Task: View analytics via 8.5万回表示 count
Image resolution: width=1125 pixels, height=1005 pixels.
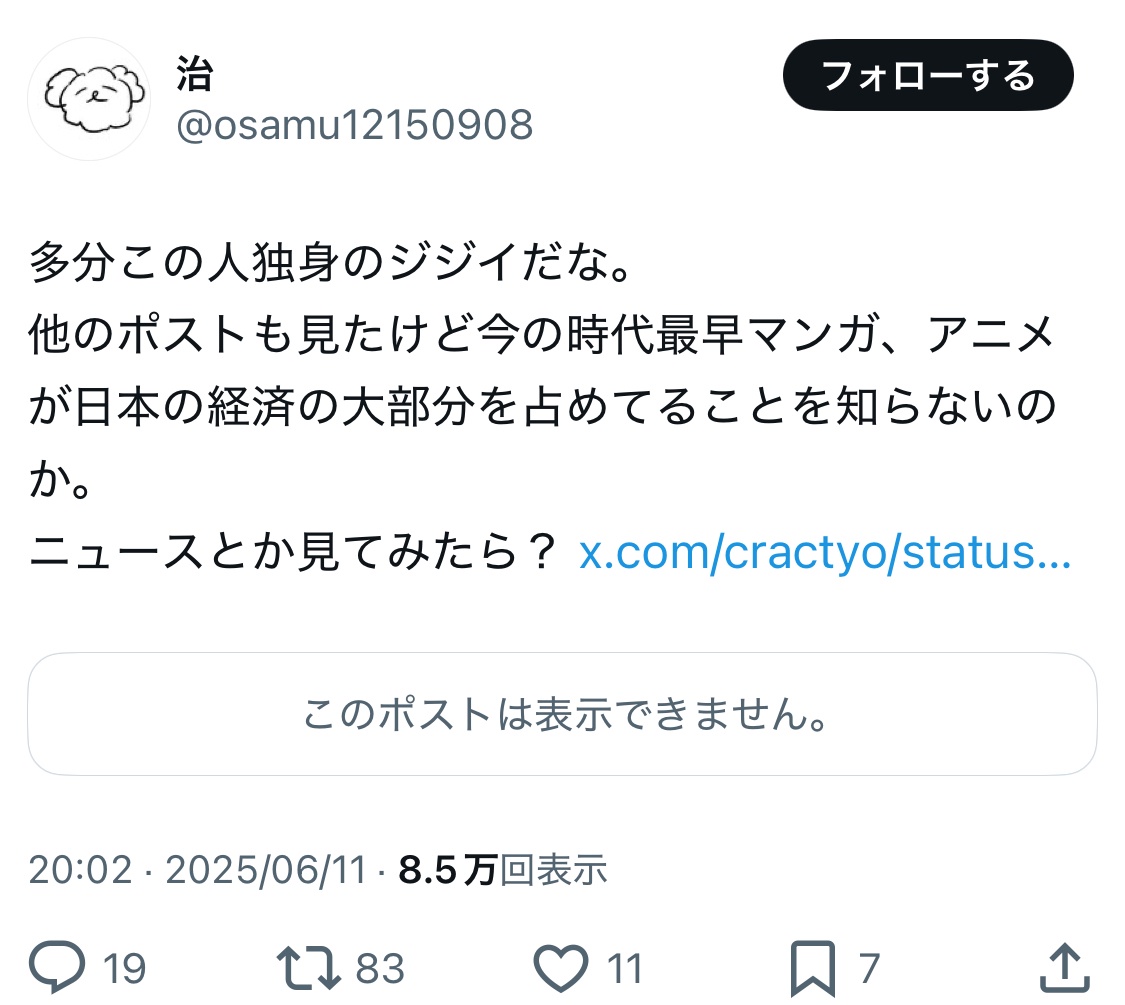Action: tap(502, 870)
